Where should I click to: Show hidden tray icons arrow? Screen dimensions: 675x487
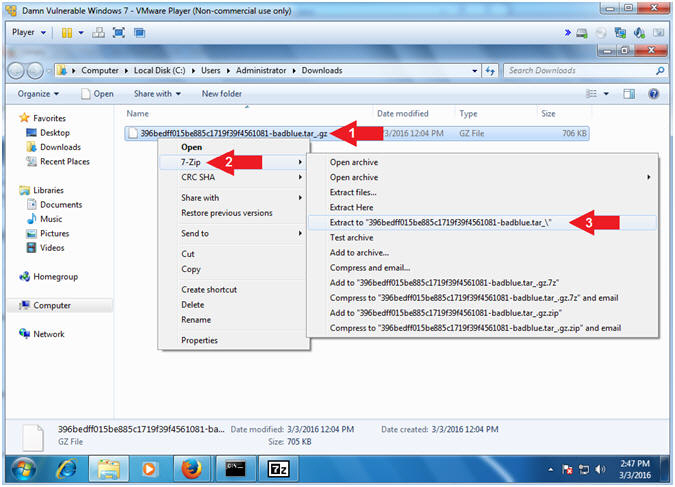(x=551, y=470)
